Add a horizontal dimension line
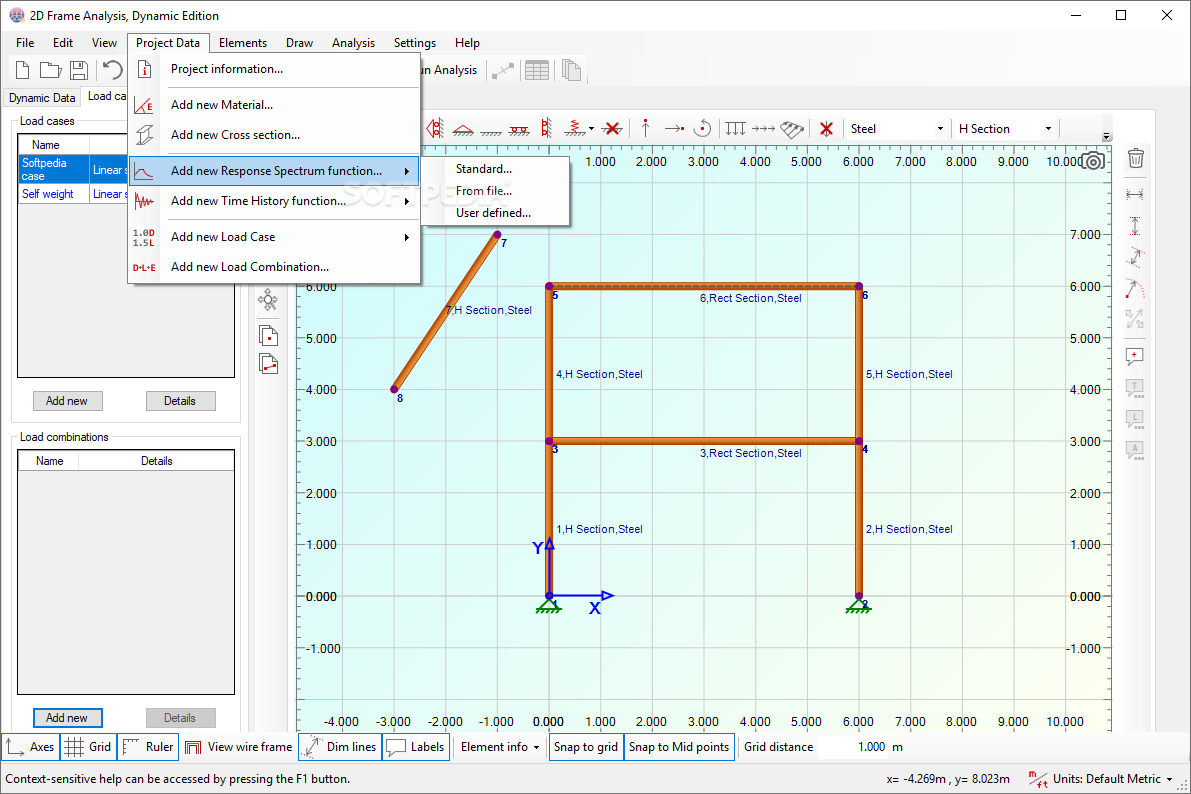This screenshot has width=1191, height=794. 1135,195
